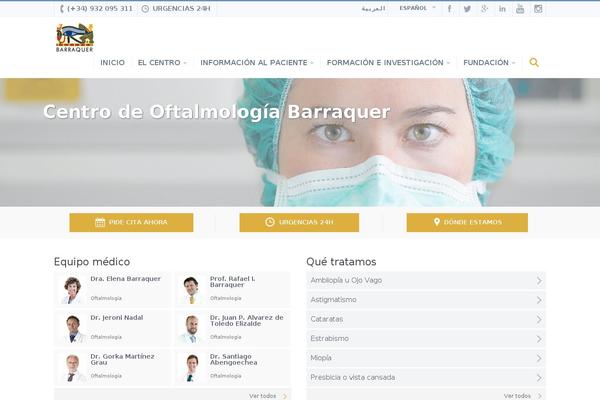600x400 pixels.
Task: Click the clock icon beside Urgencias 24H
Action: [x=145, y=8]
